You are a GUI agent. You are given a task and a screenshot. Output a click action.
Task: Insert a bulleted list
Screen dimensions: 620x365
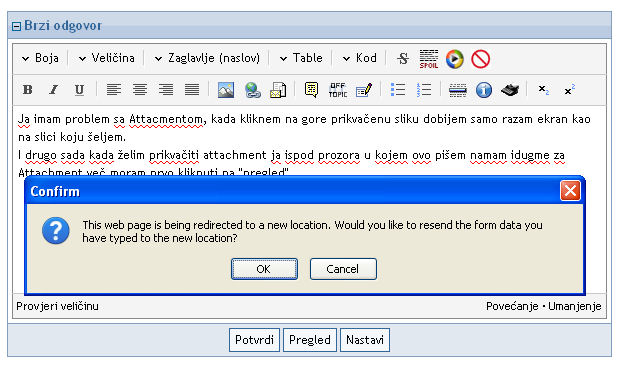coord(398,90)
